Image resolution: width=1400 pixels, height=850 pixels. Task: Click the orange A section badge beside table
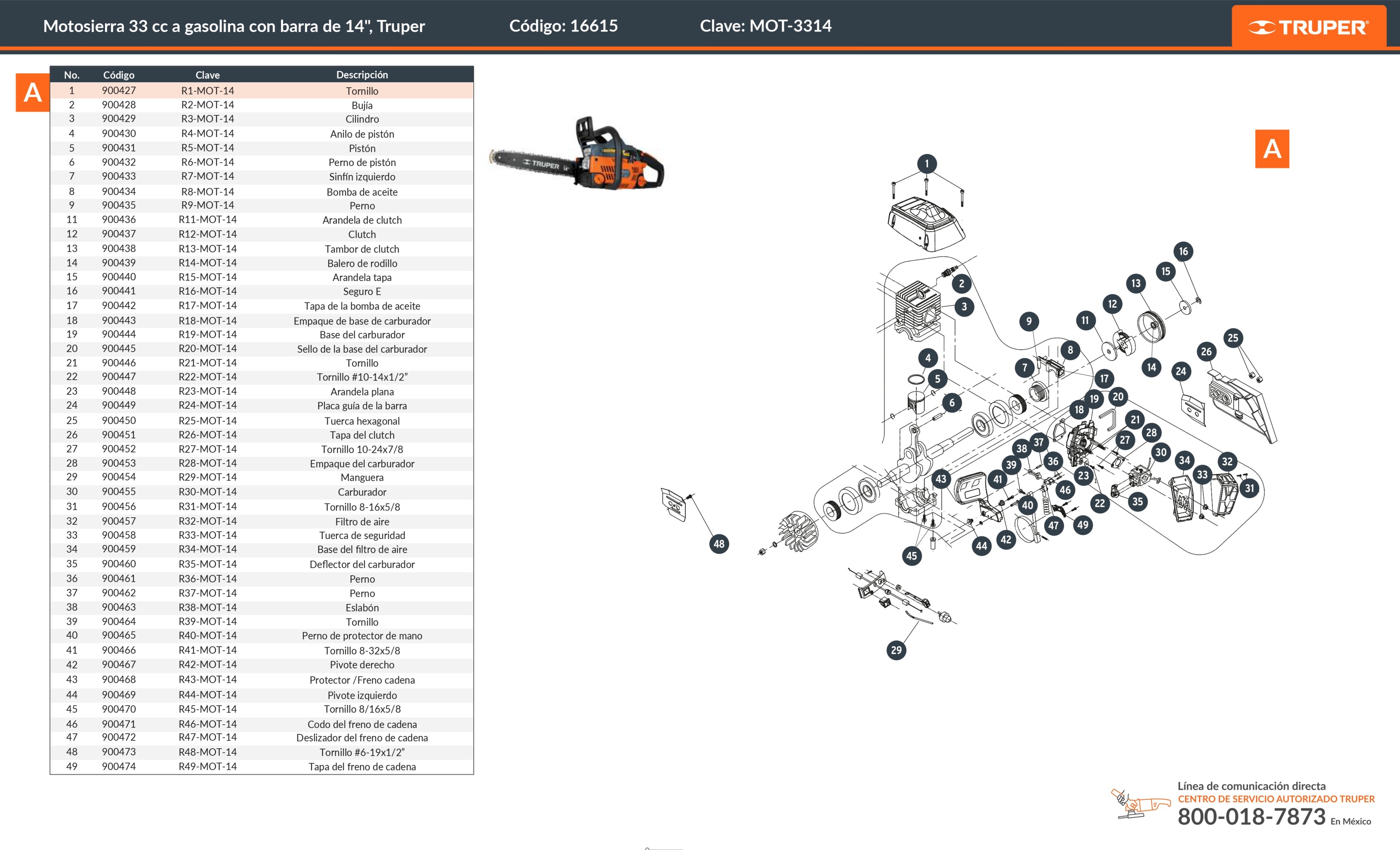pyautogui.click(x=32, y=92)
